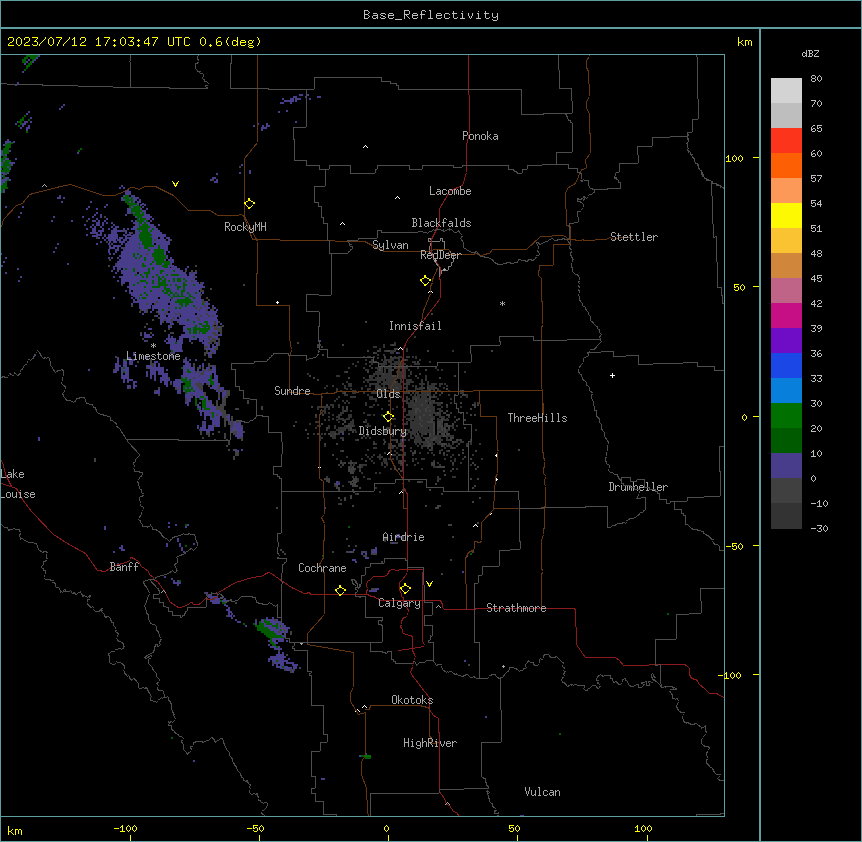Click the yellow diamond marker south of RedDeer
This screenshot has height=842, width=862.
point(425,281)
